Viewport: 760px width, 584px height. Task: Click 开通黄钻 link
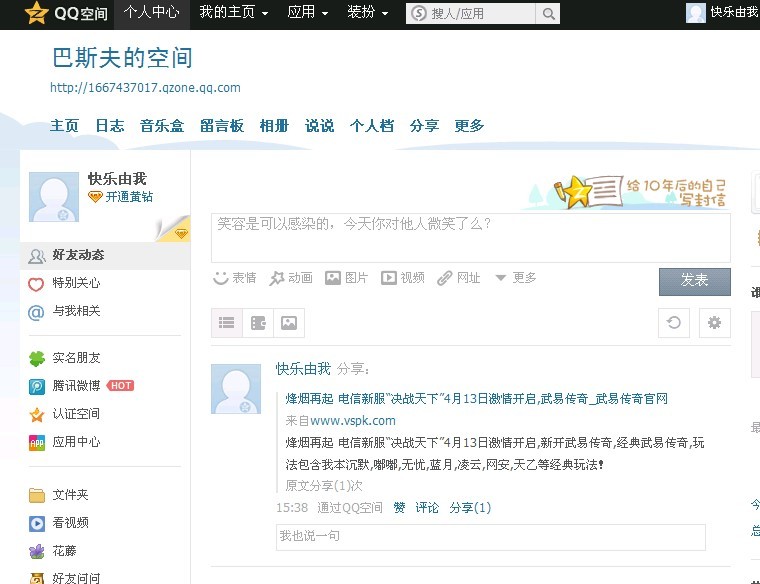129,197
